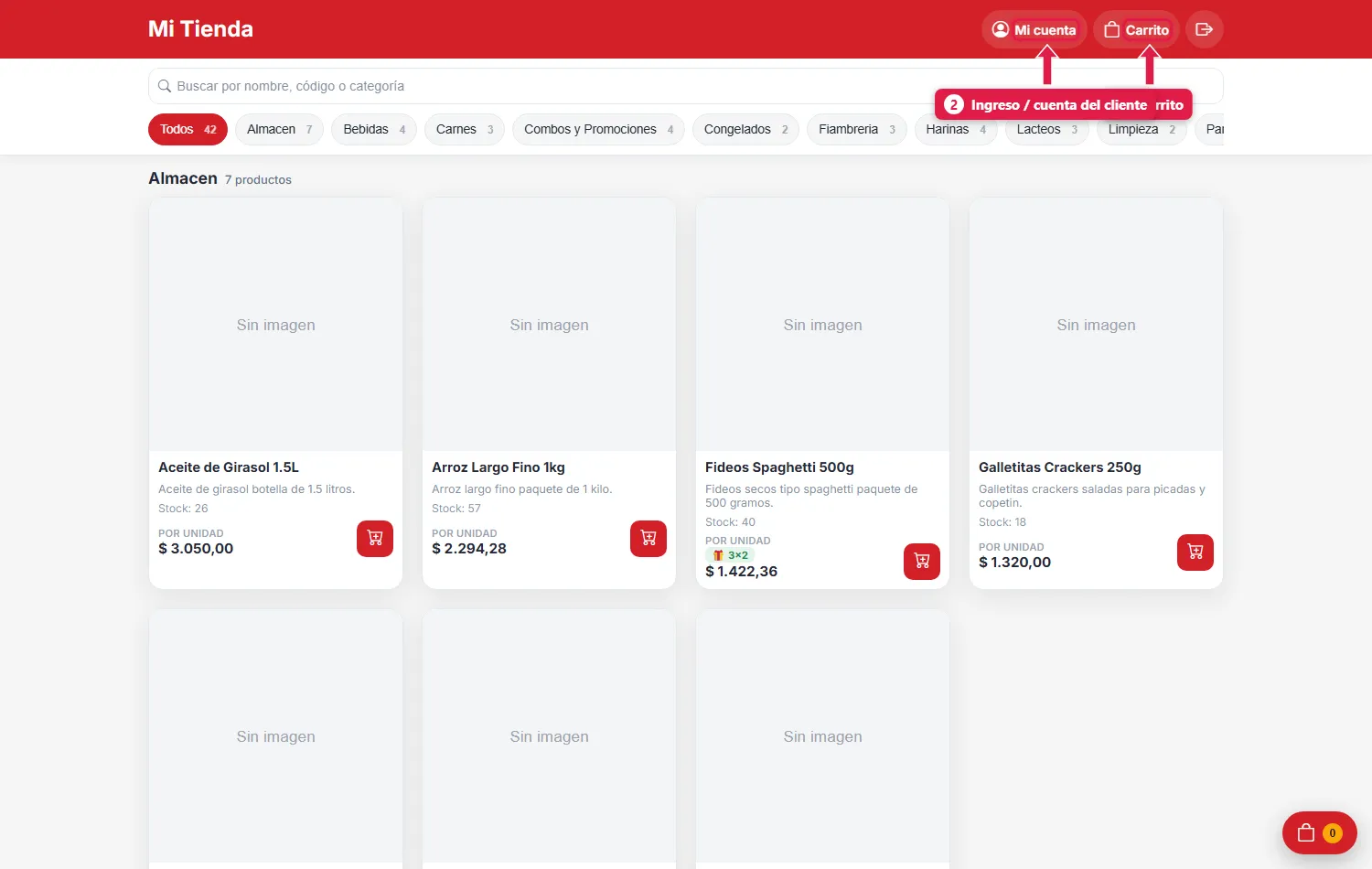The height and width of the screenshot is (869, 1372).
Task: Select the Todos category tab
Action: pos(188,129)
